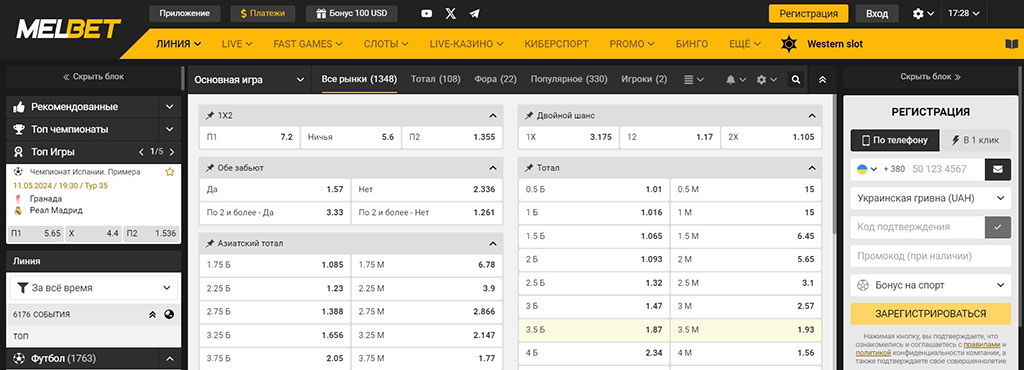Collapse the Азиатский тотал block
The image size is (1024, 370).
coord(493,243)
